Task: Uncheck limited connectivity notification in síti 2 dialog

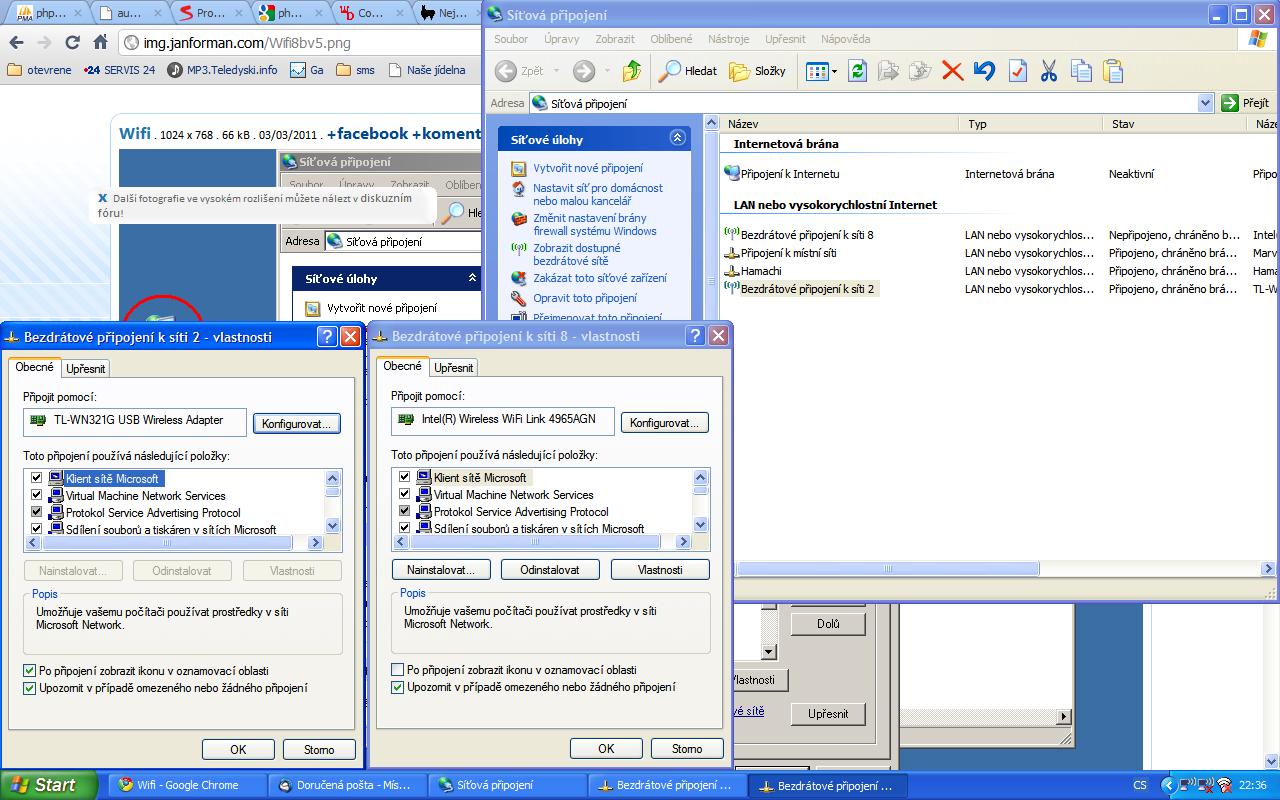Action: tap(30, 688)
